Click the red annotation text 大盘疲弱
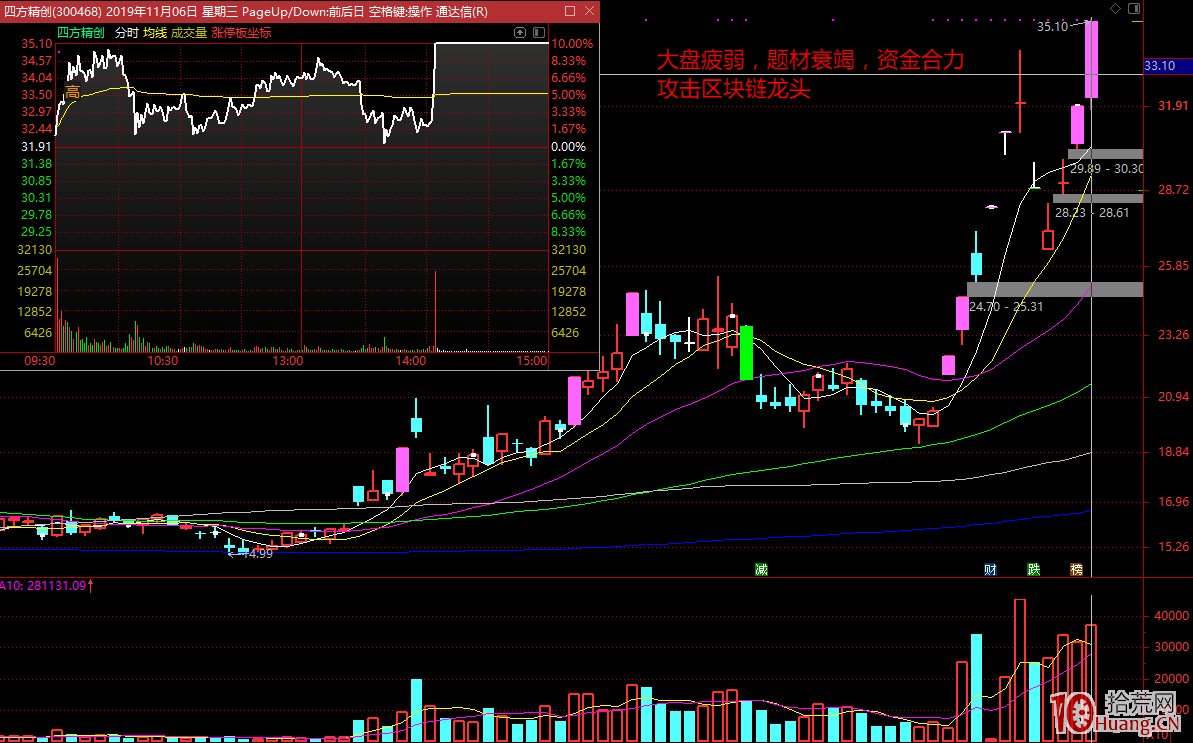Screen dimensions: 1193x743 click(x=705, y=60)
